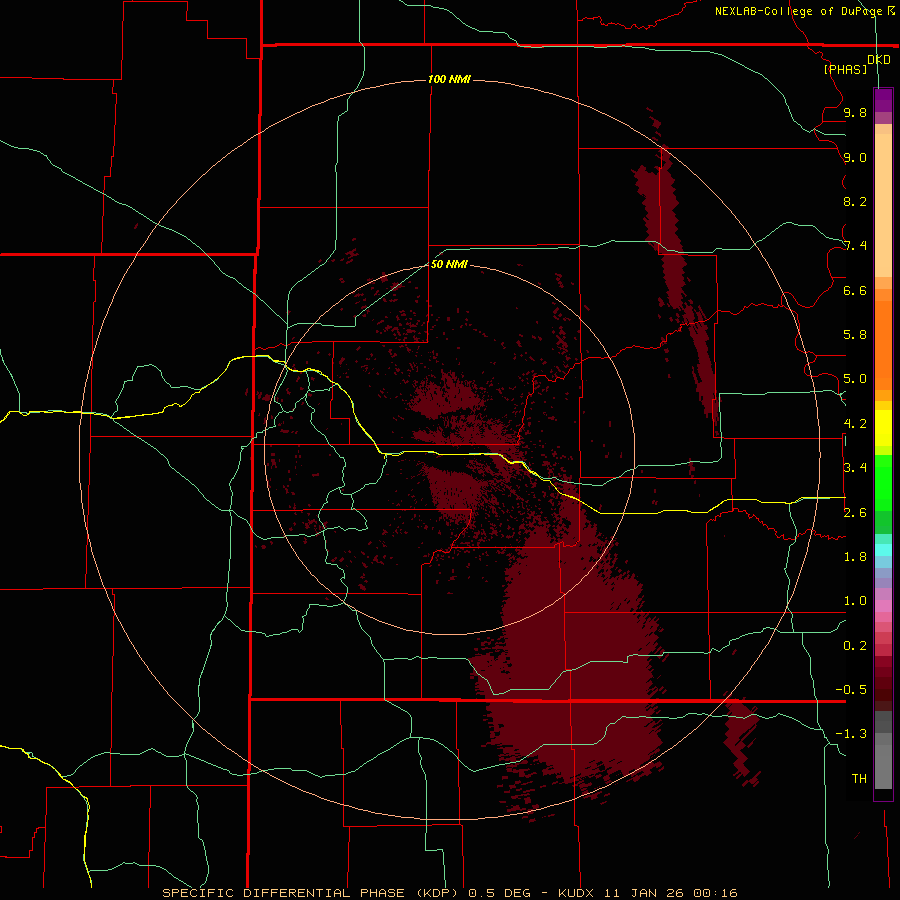Click the TH threshold label on scale
This screenshot has height=900, width=900.
pos(859,779)
